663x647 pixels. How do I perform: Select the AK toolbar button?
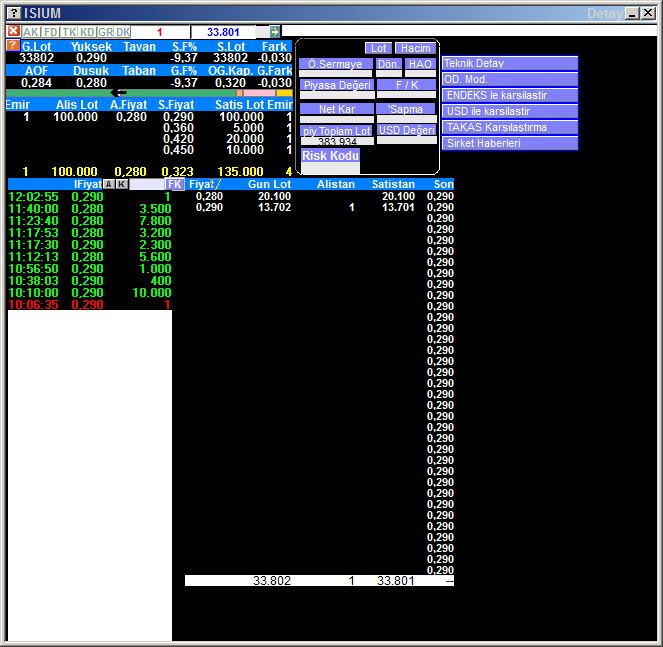(x=31, y=32)
